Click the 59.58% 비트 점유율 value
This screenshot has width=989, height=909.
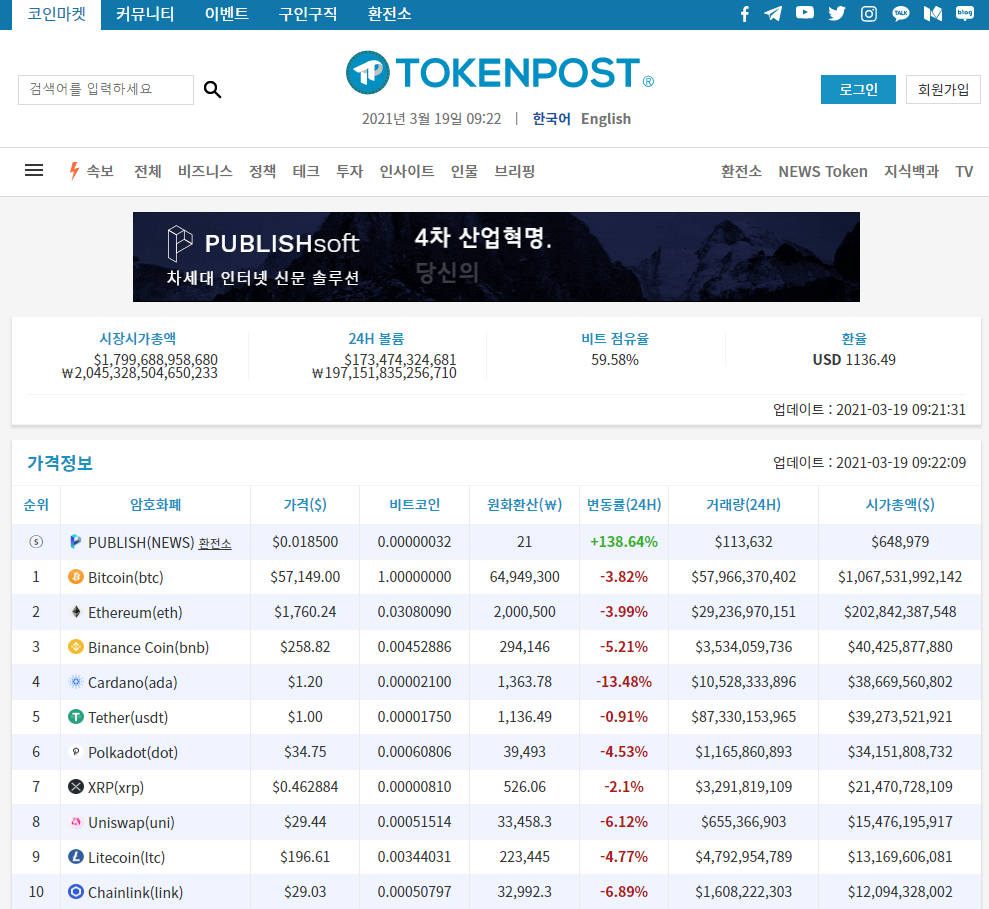tap(615, 360)
